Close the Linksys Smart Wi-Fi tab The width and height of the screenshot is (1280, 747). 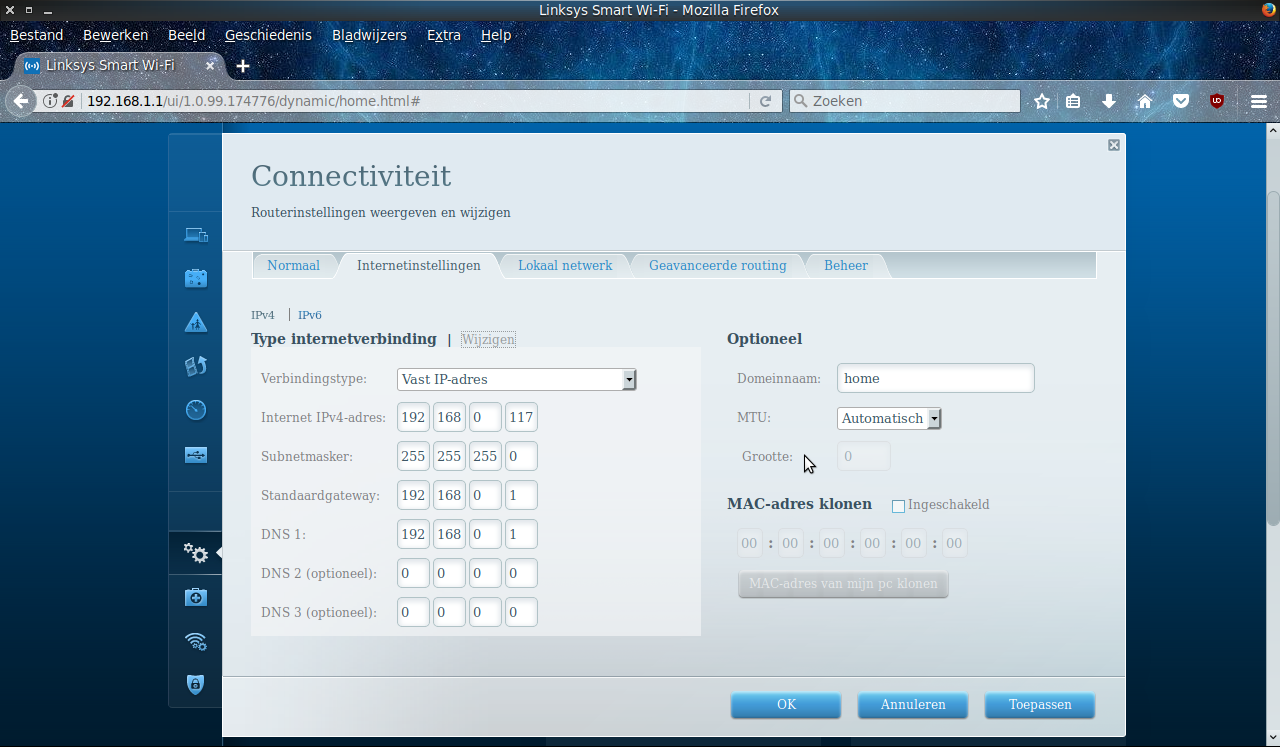[x=210, y=65]
